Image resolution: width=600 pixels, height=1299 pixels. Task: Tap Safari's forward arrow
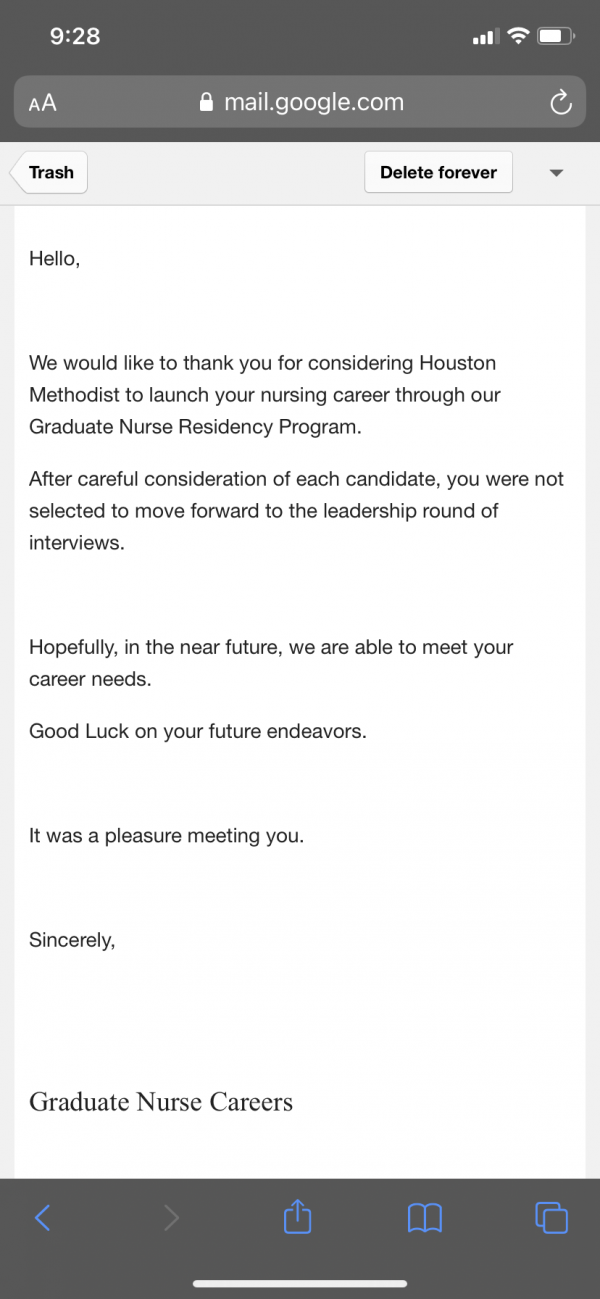[x=171, y=1217]
